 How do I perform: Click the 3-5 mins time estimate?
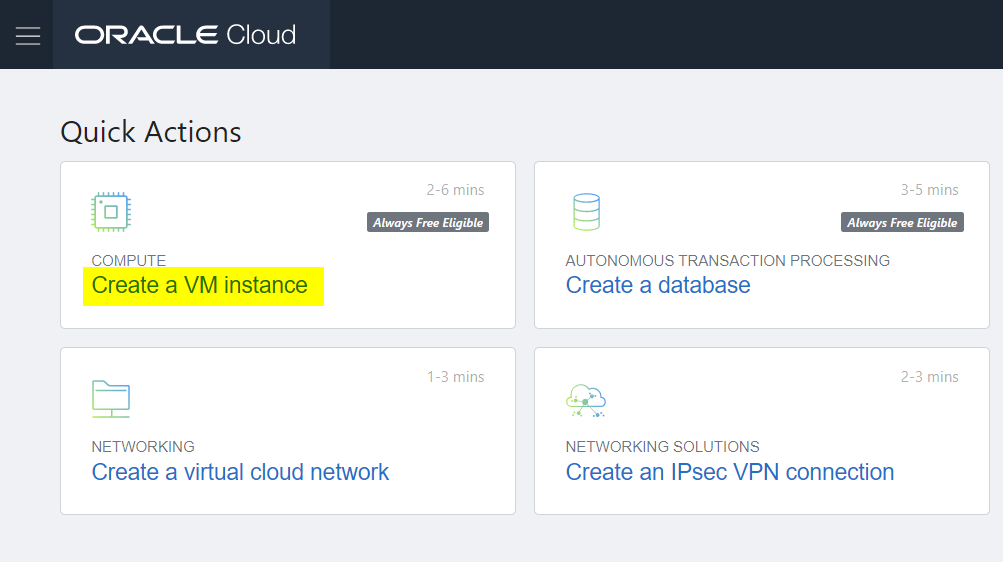click(929, 190)
